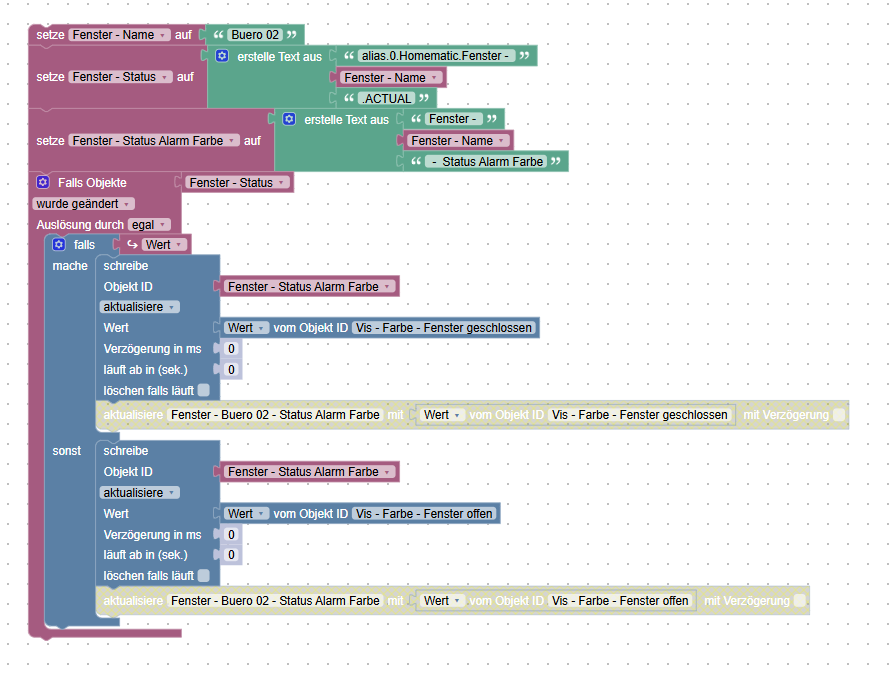The image size is (896, 677).
Task: Open 'egal' dropdown for Auslösung durch
Action: coord(149,225)
